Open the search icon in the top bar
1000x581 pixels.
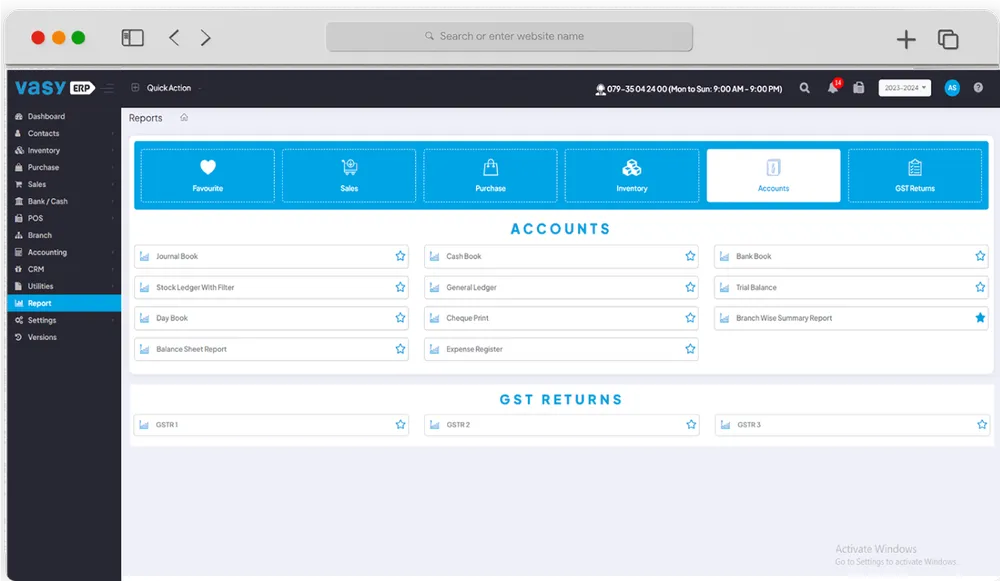[x=805, y=88]
